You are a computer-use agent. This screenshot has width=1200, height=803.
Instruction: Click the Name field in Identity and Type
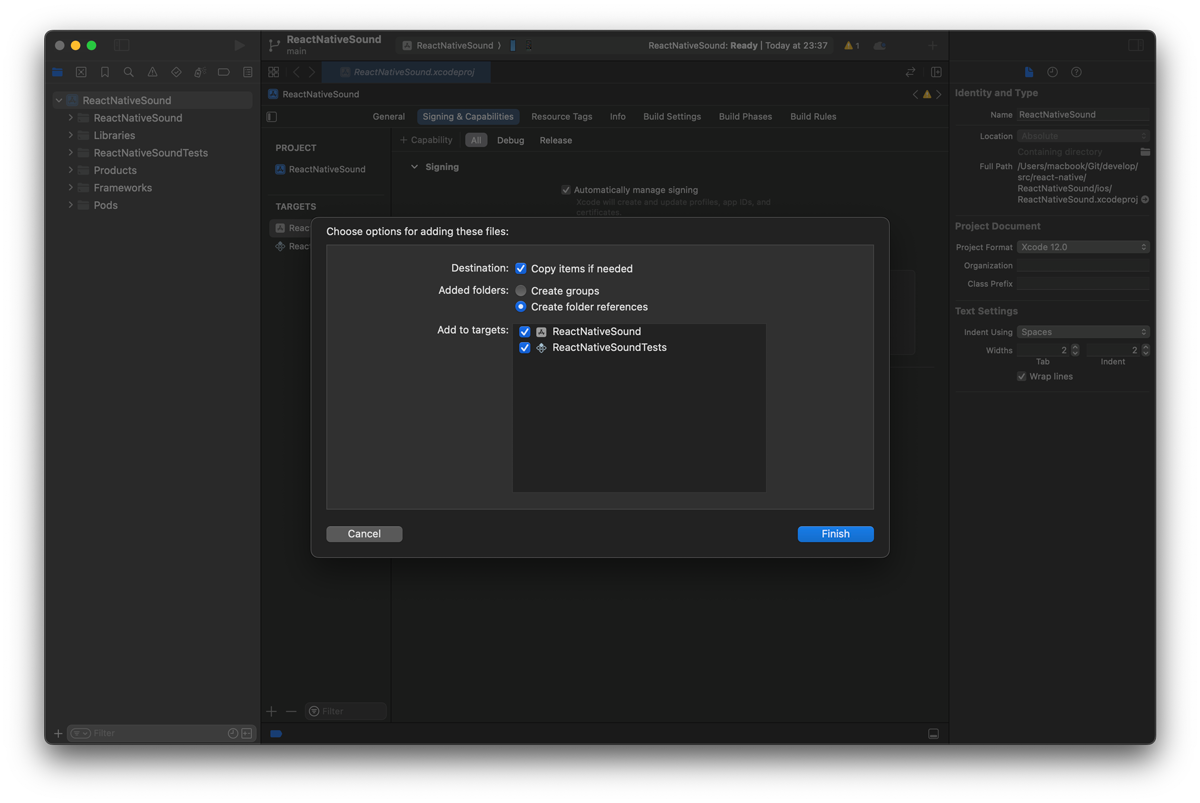click(x=1083, y=115)
